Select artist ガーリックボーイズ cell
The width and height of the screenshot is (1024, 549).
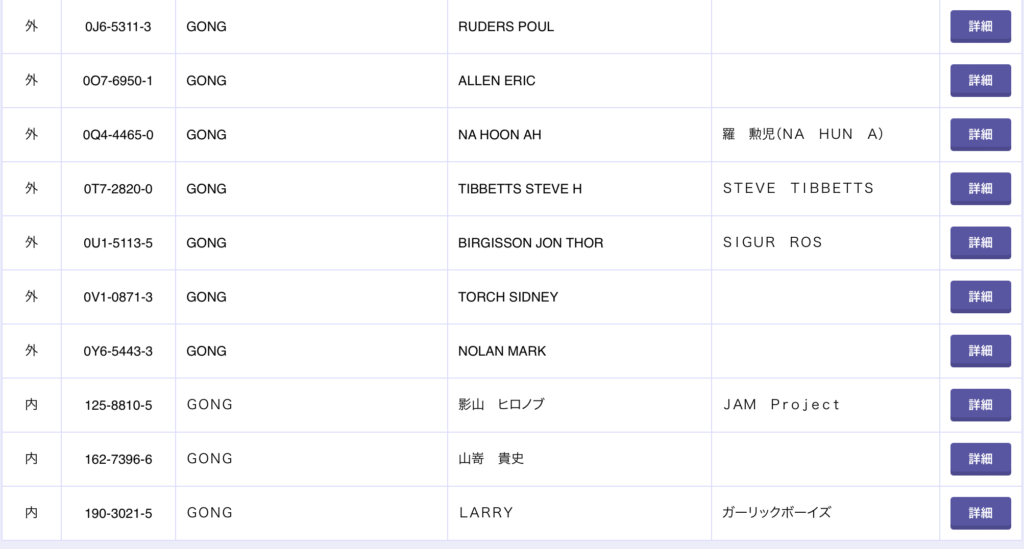776,513
